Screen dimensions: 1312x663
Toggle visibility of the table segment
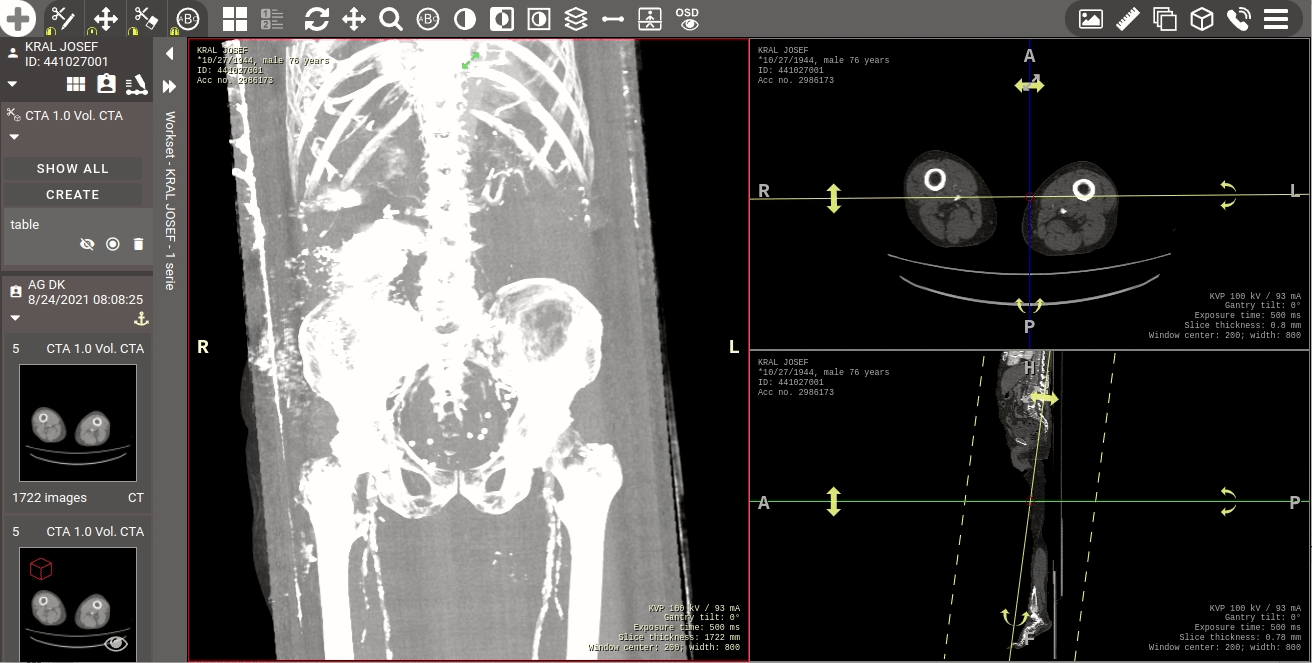tap(87, 244)
